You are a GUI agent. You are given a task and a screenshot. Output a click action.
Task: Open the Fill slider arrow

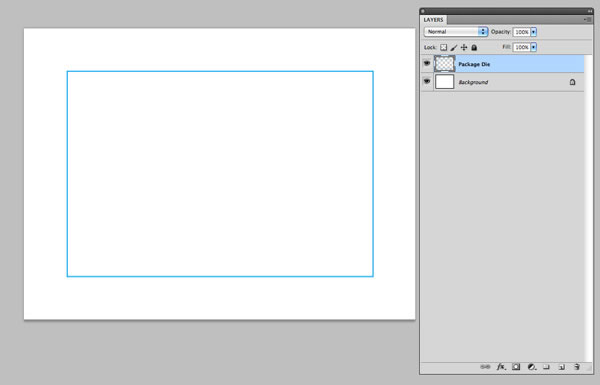tap(534, 47)
